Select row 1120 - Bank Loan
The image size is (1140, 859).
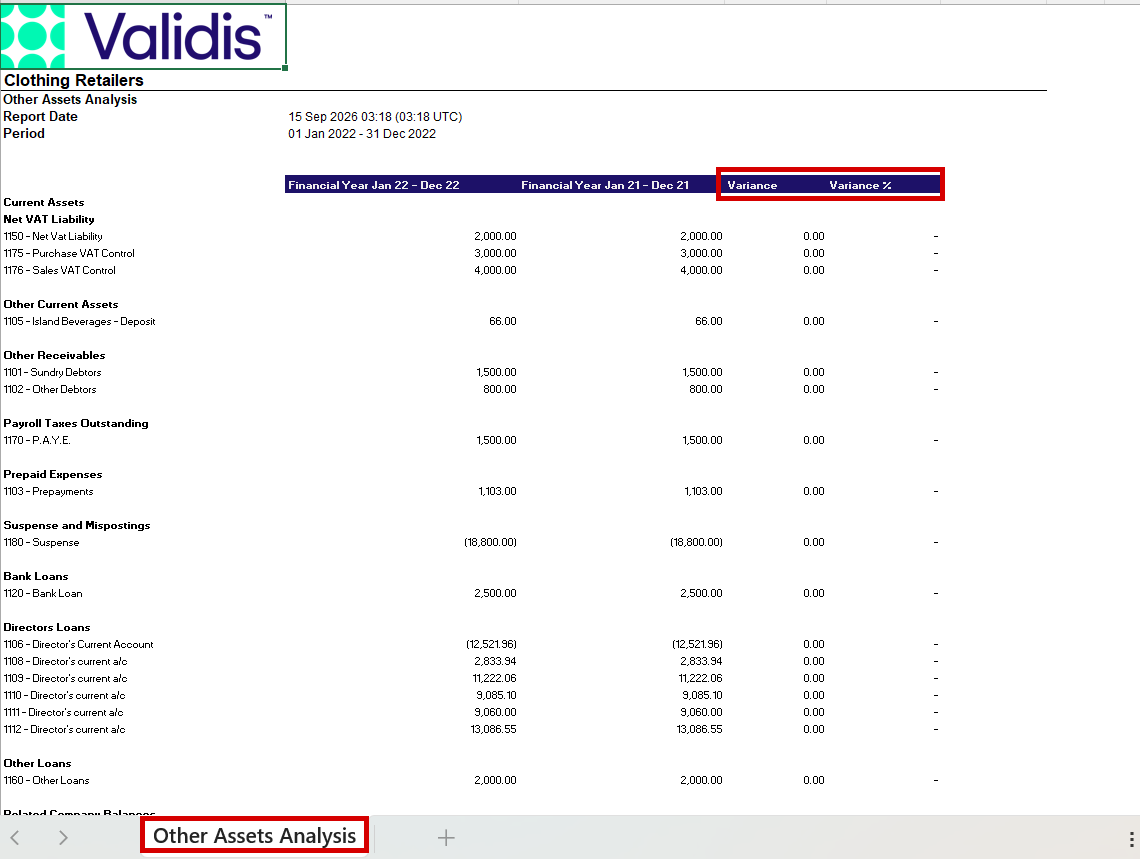[43, 593]
